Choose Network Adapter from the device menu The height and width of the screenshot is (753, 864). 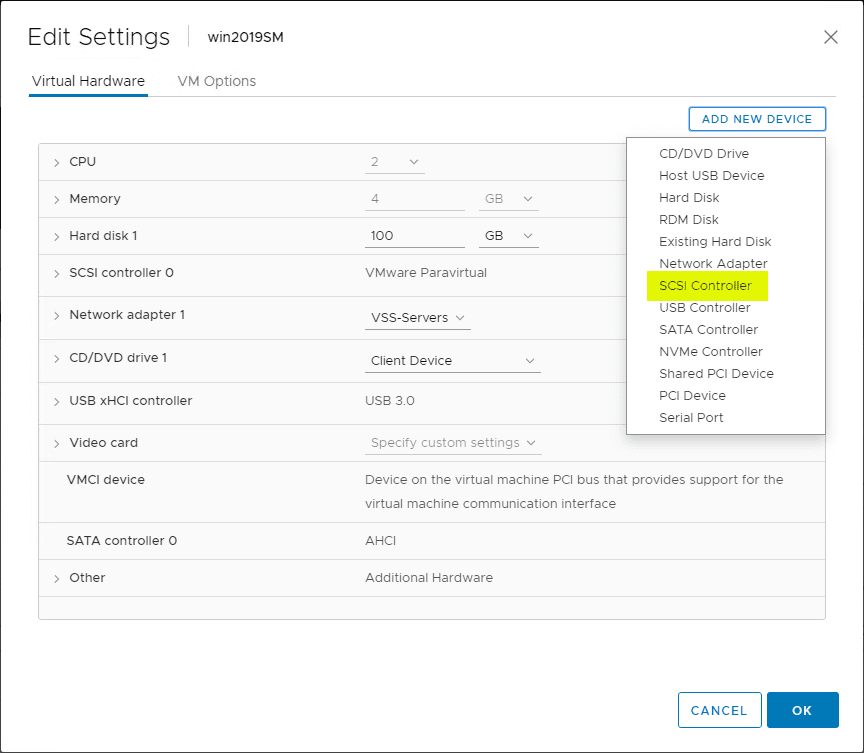click(x=714, y=263)
